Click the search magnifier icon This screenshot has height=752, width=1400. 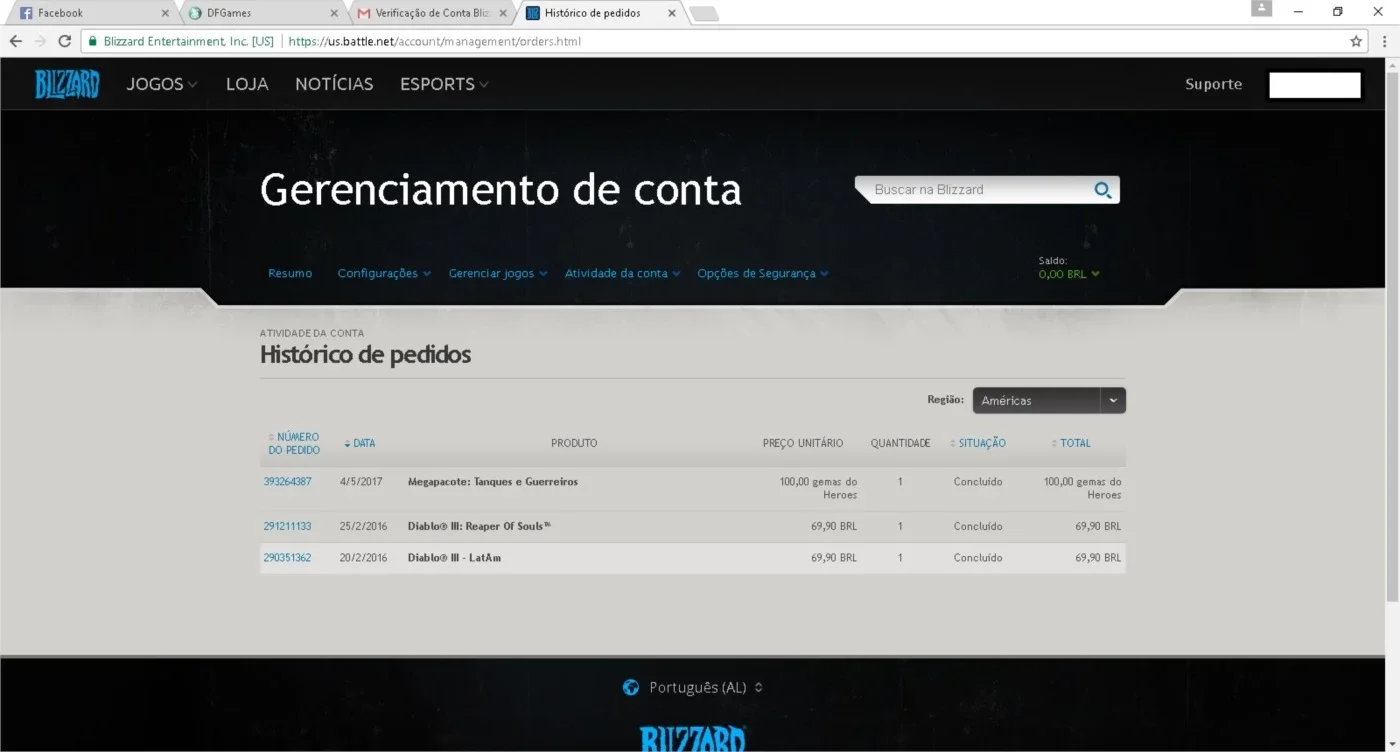coord(1103,190)
